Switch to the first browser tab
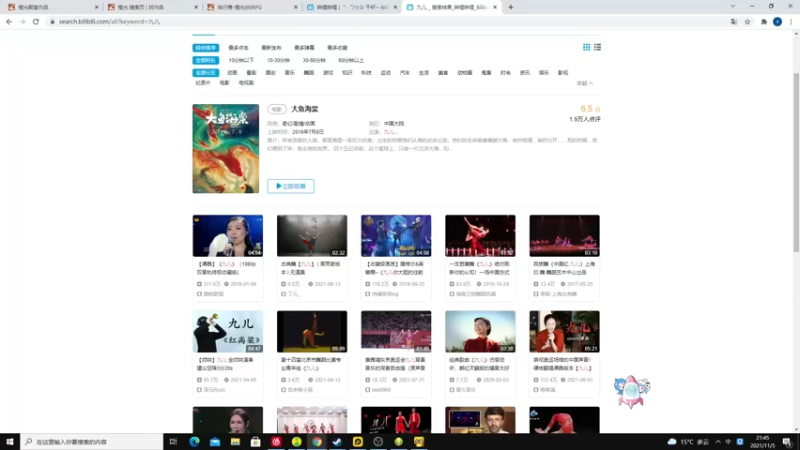800x450 pixels. point(51,7)
